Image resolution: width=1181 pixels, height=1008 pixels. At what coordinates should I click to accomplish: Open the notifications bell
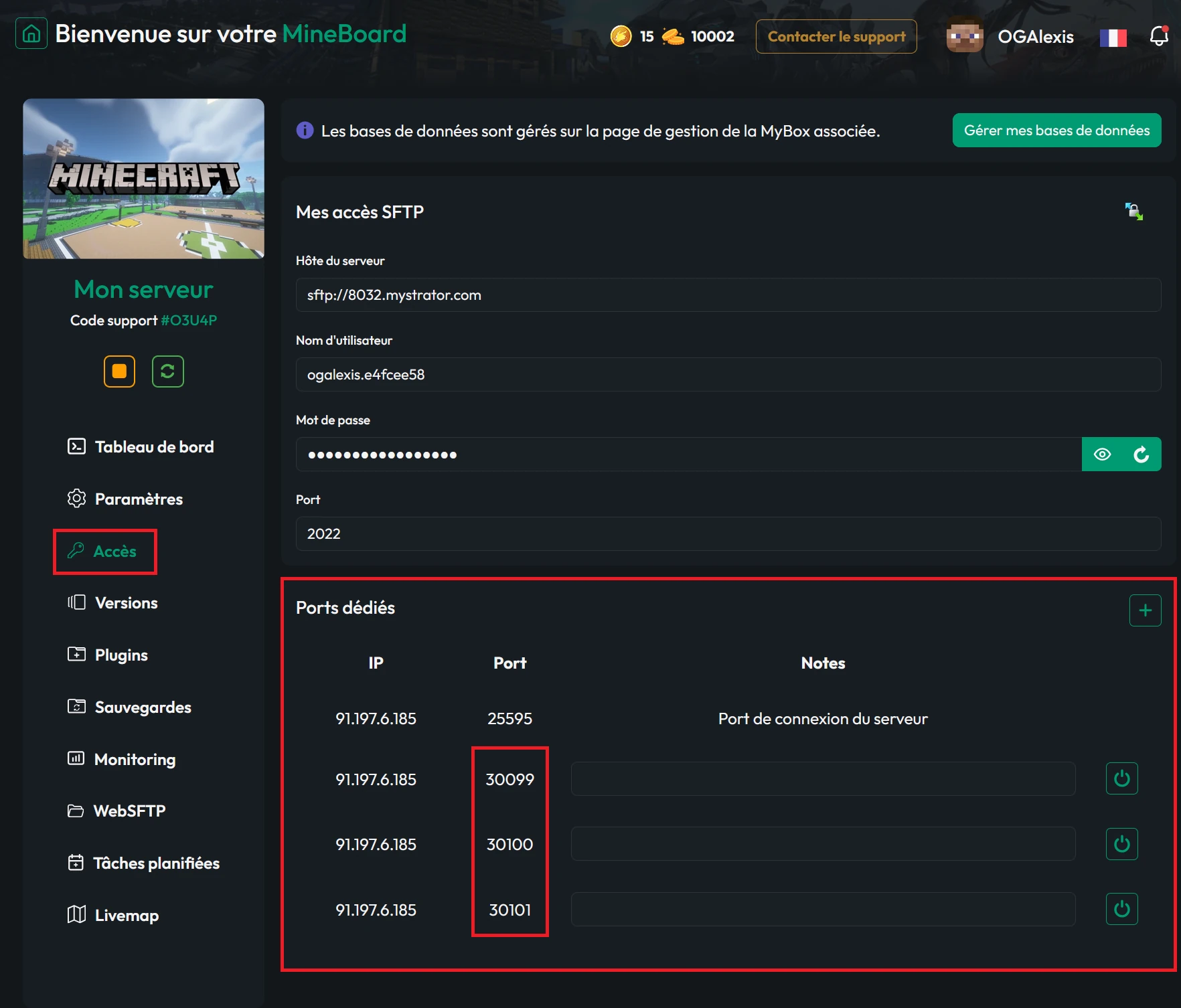(1159, 35)
